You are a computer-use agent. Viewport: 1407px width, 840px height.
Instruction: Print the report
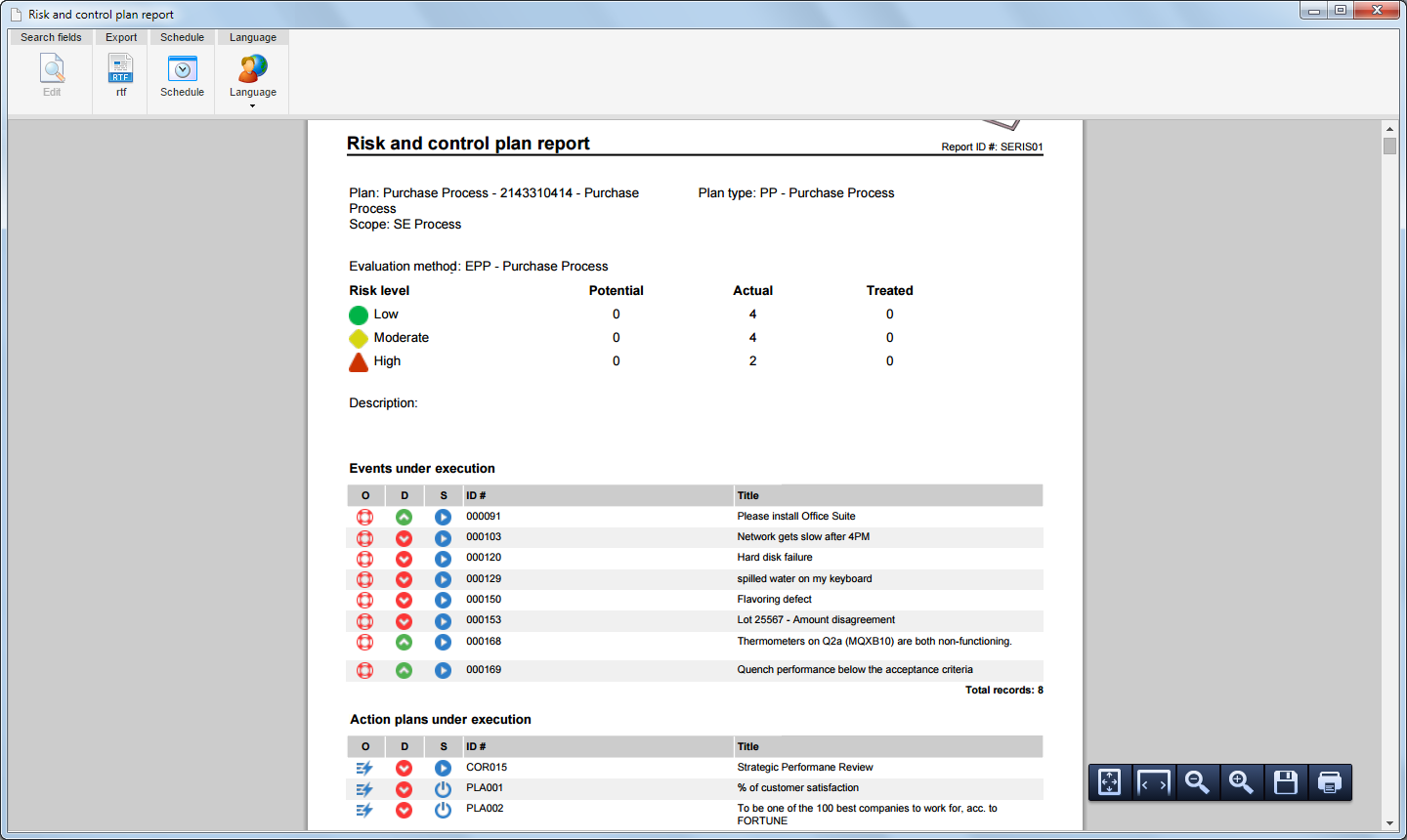click(1330, 782)
